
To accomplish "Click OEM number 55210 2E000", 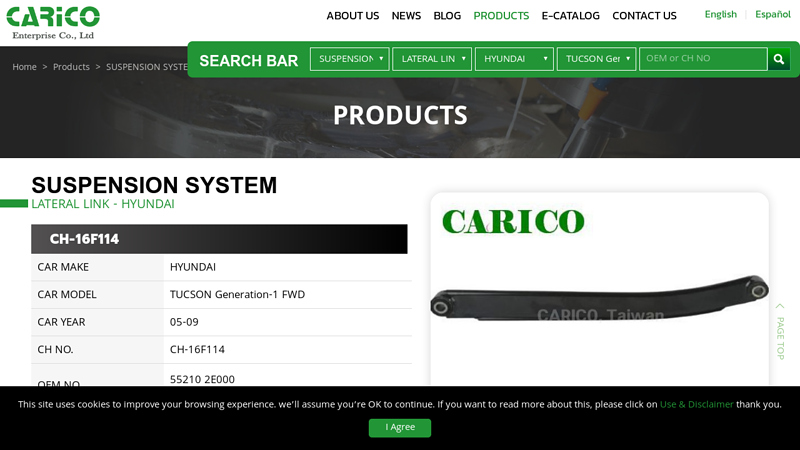I will pos(202,380).
